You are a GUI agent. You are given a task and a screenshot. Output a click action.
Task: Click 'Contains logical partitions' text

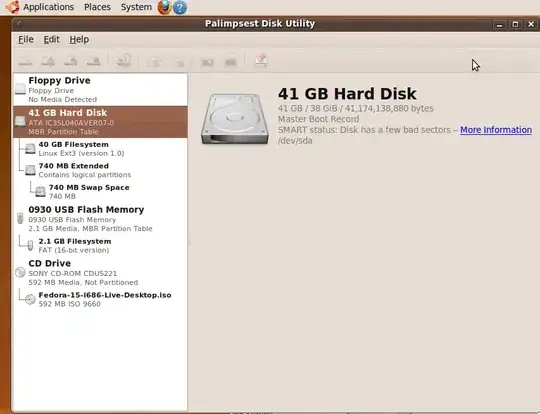pos(85,175)
